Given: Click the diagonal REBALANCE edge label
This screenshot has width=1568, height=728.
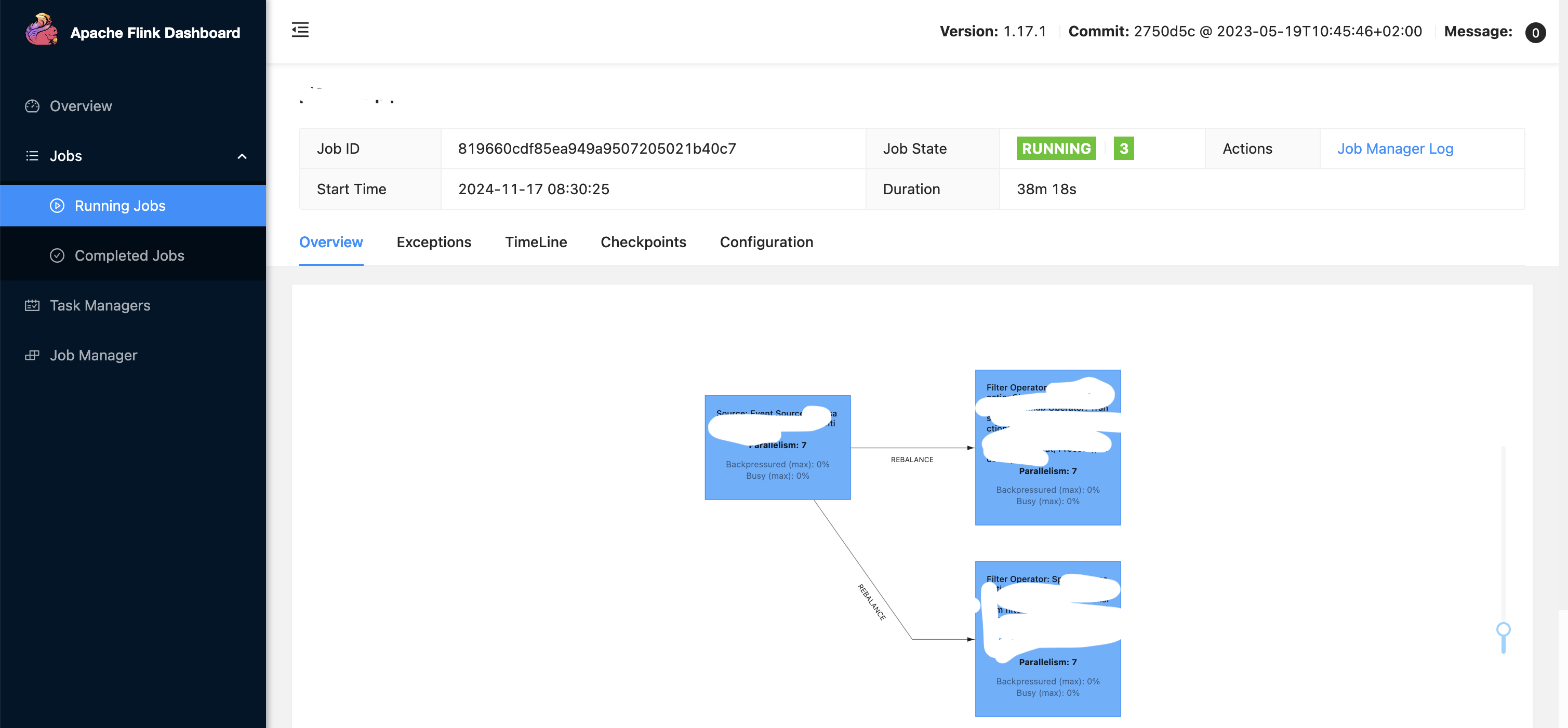Looking at the screenshot, I should (872, 602).
